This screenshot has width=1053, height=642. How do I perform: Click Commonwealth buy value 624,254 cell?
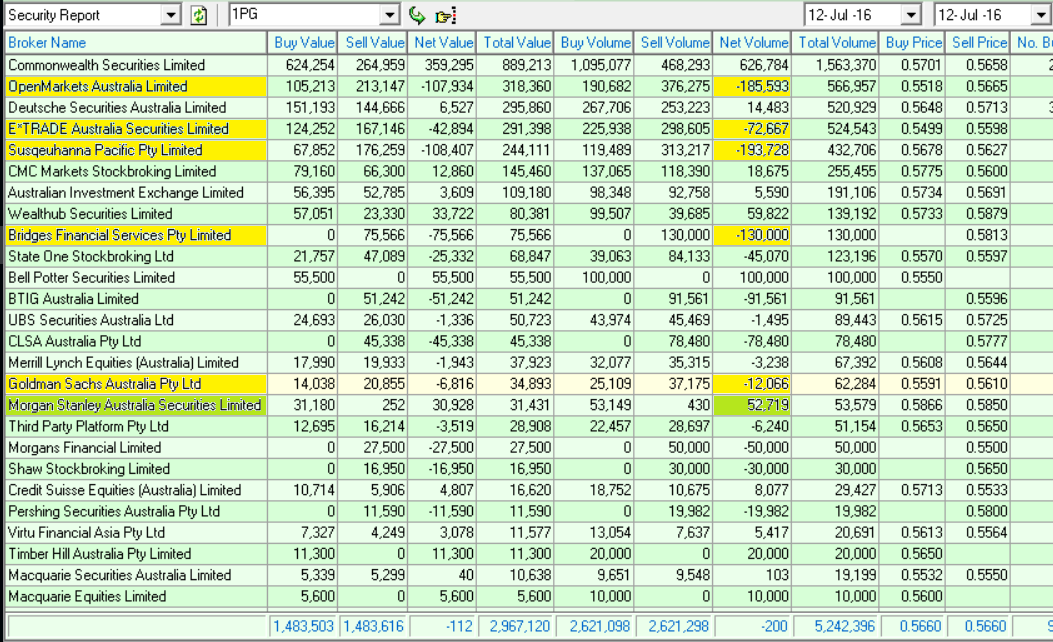click(x=302, y=65)
